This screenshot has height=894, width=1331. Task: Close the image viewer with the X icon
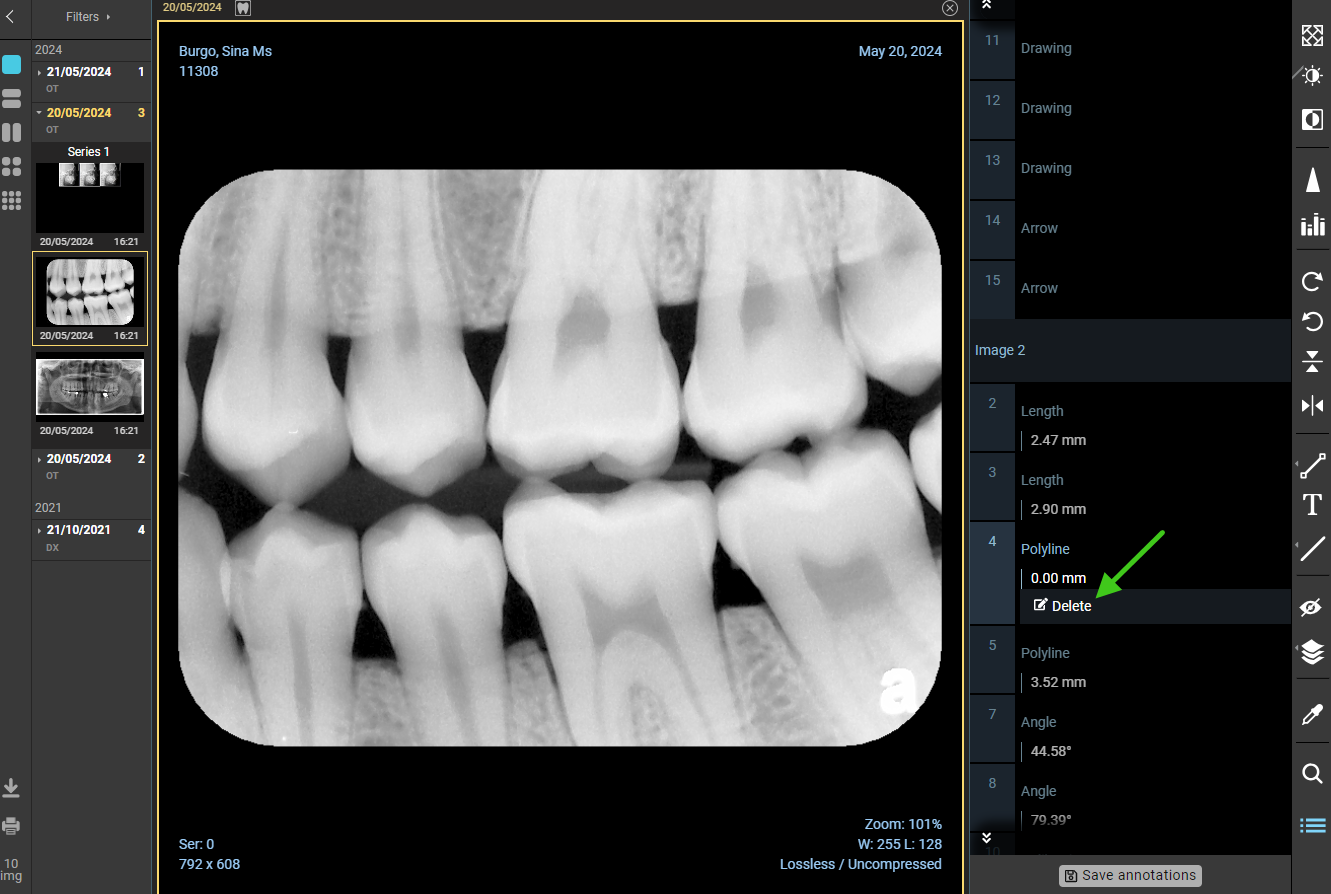[x=949, y=8]
